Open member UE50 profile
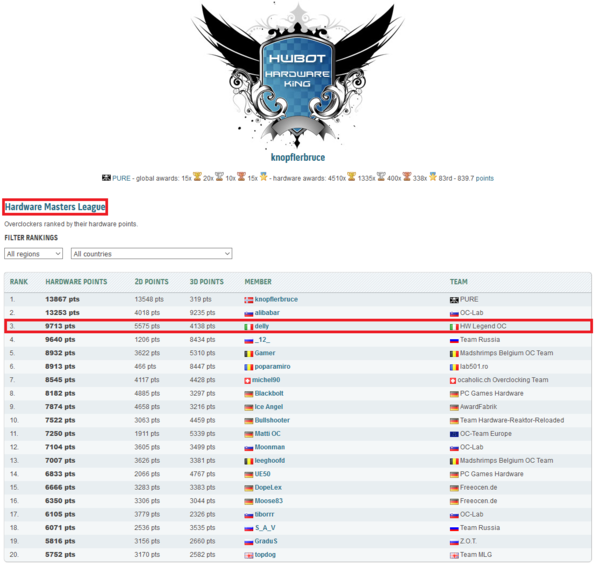This screenshot has width=600, height=566. click(262, 474)
